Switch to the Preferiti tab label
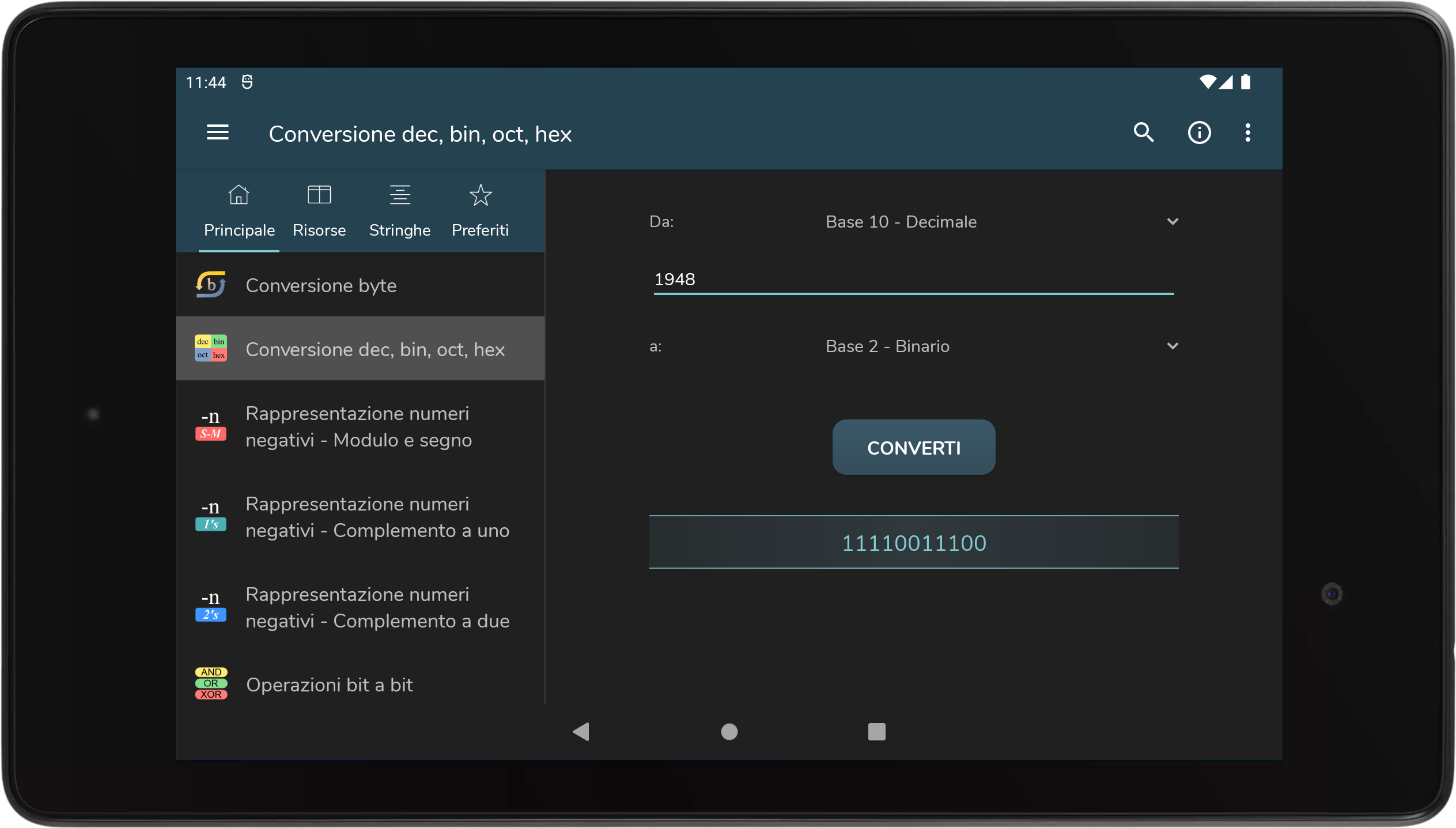The height and width of the screenshot is (828, 1456). [481, 230]
